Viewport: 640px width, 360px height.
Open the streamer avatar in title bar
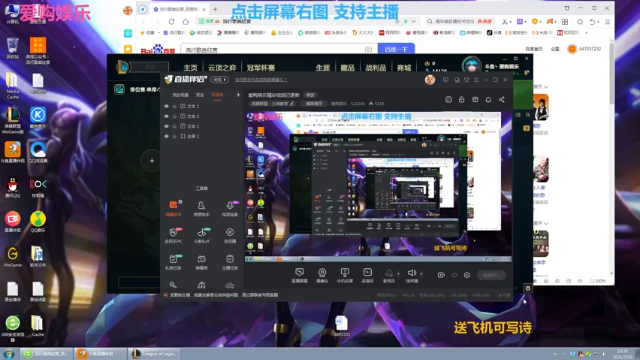coord(430,80)
